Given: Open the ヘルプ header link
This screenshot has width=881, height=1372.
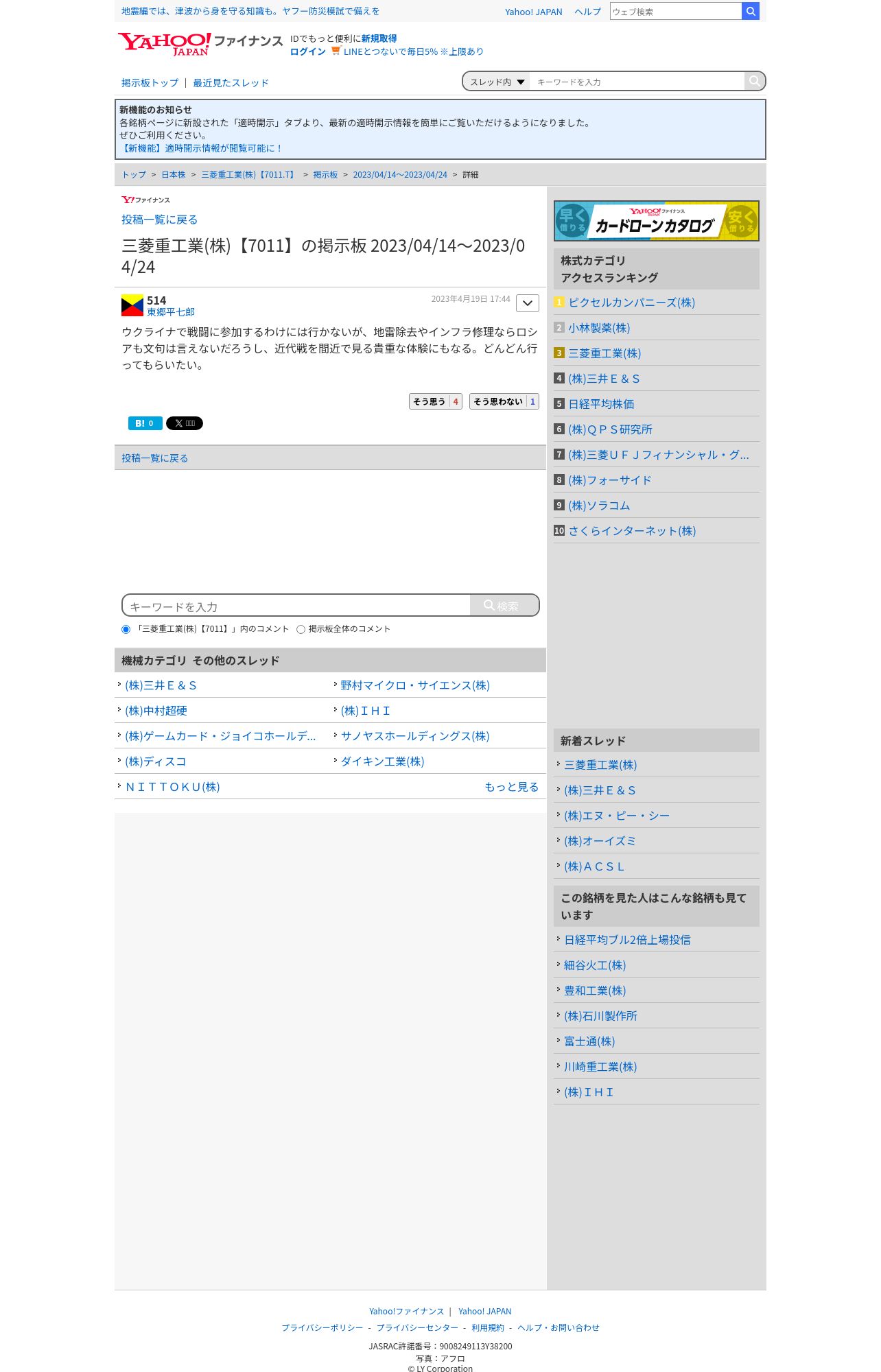Looking at the screenshot, I should (x=587, y=12).
